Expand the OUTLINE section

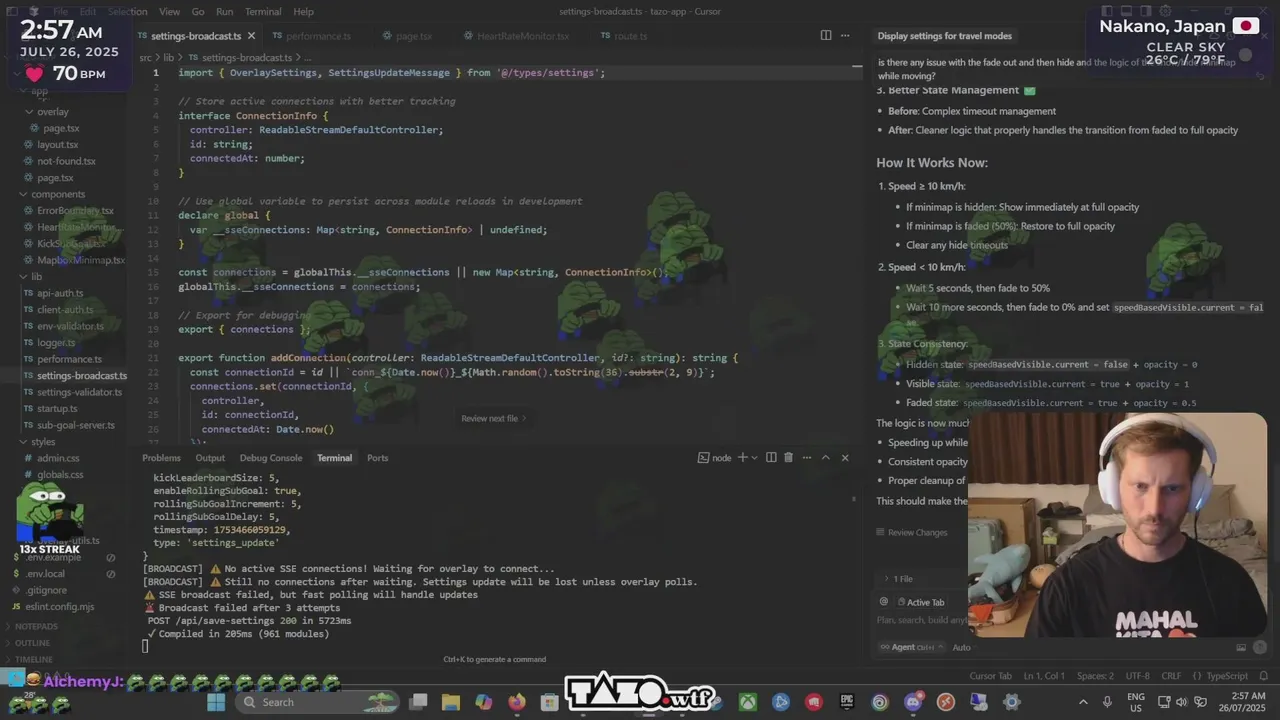pos(32,643)
